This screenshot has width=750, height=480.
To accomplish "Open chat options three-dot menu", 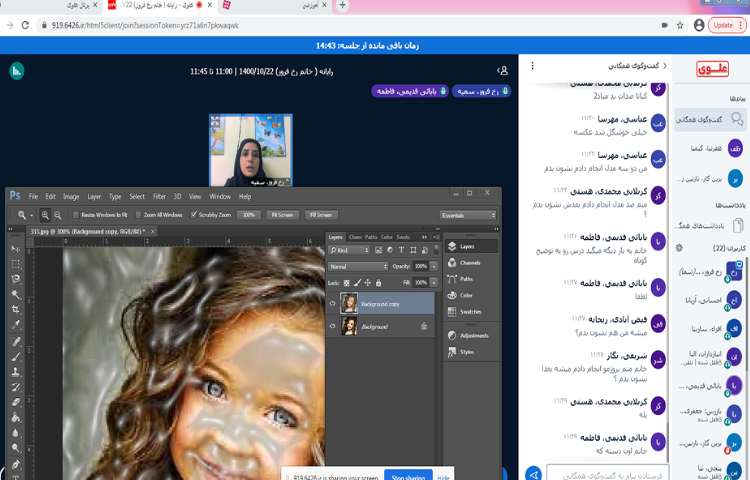I will 532,65.
